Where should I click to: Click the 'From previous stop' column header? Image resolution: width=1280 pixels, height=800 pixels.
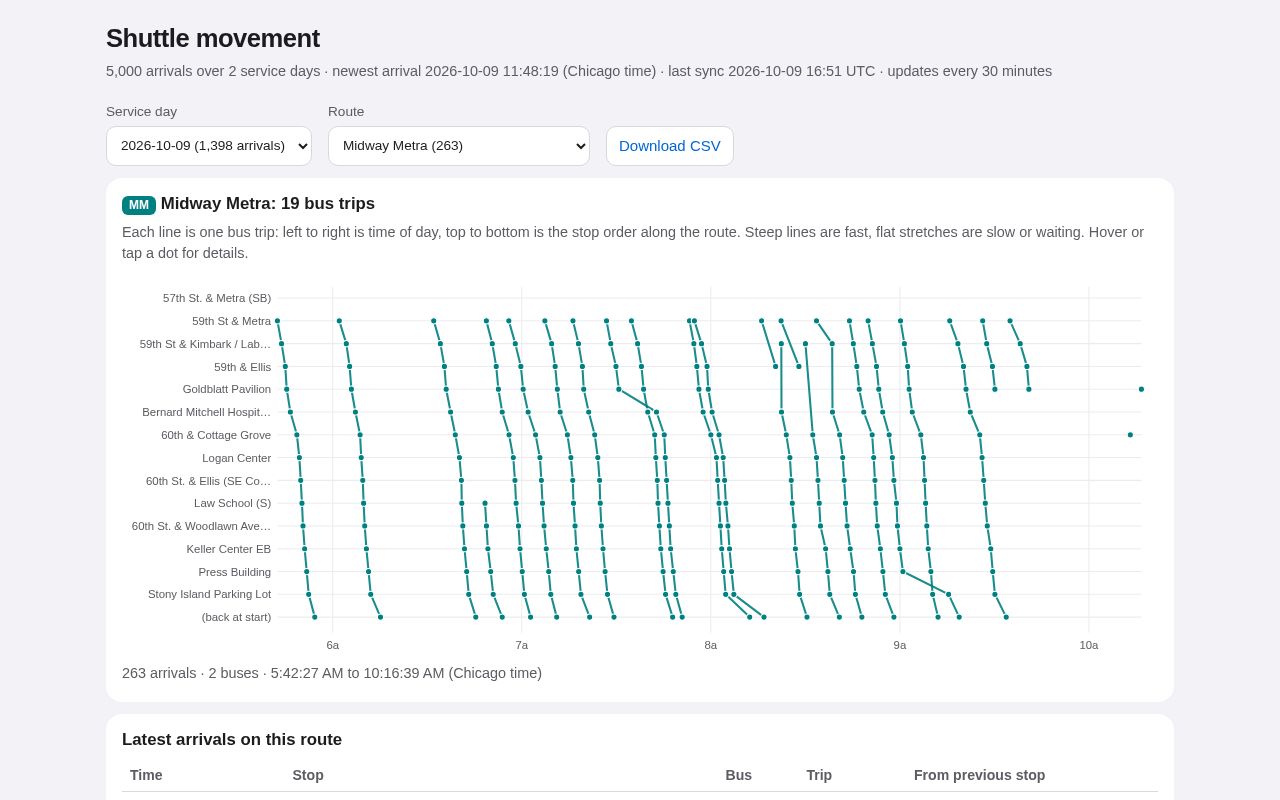pos(979,775)
